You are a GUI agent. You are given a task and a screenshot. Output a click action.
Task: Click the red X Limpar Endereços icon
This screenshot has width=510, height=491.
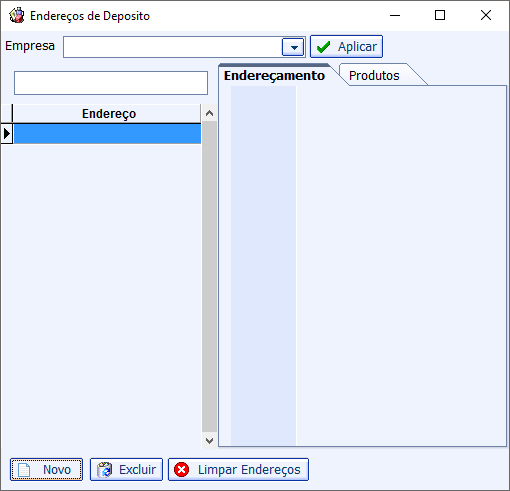click(x=182, y=470)
